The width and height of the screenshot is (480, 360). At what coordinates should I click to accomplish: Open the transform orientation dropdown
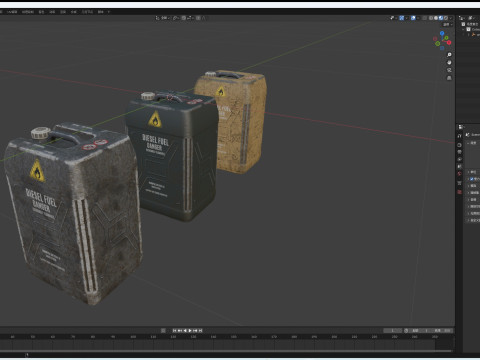[163, 18]
